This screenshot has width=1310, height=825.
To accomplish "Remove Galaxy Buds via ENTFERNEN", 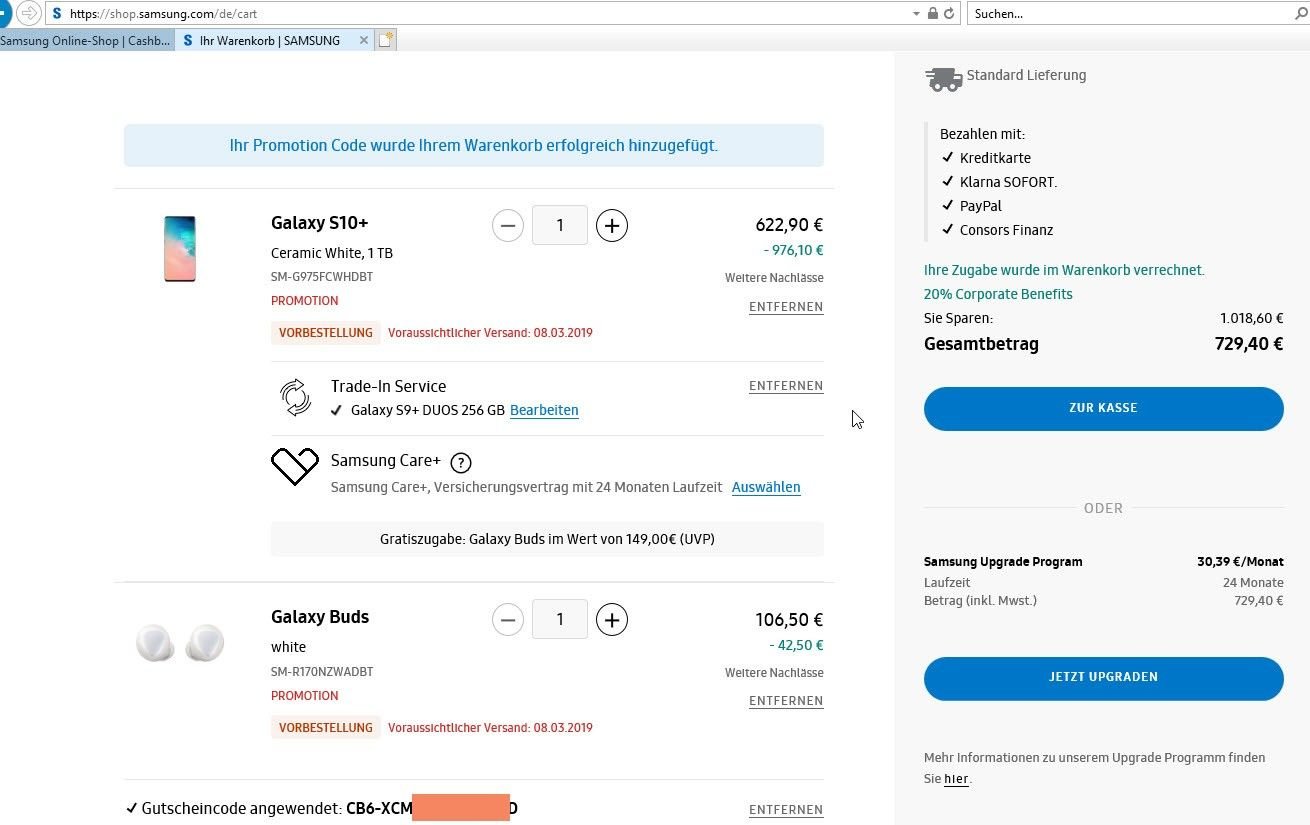I will (x=786, y=701).
